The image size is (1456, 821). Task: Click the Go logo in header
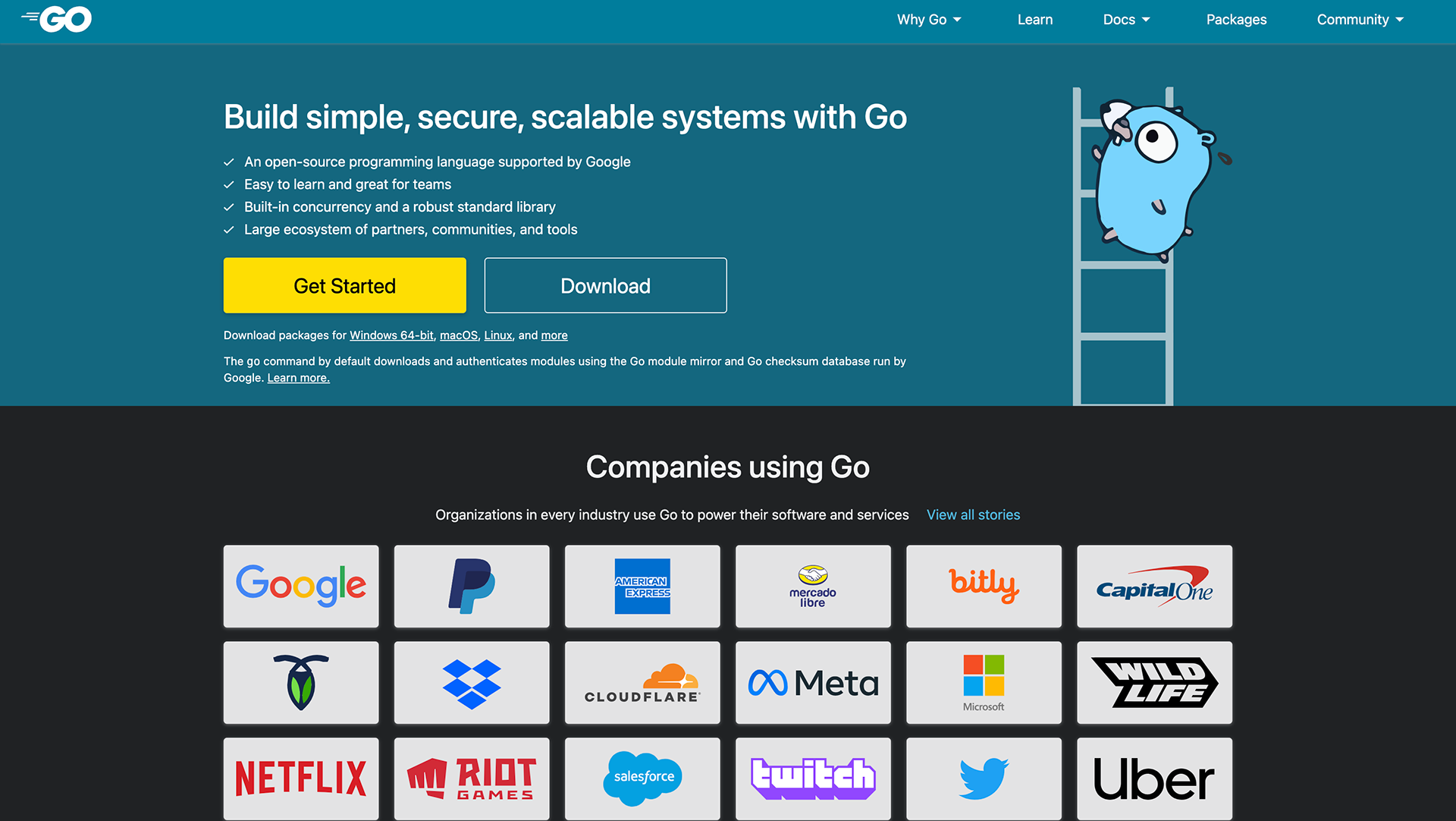tap(57, 19)
